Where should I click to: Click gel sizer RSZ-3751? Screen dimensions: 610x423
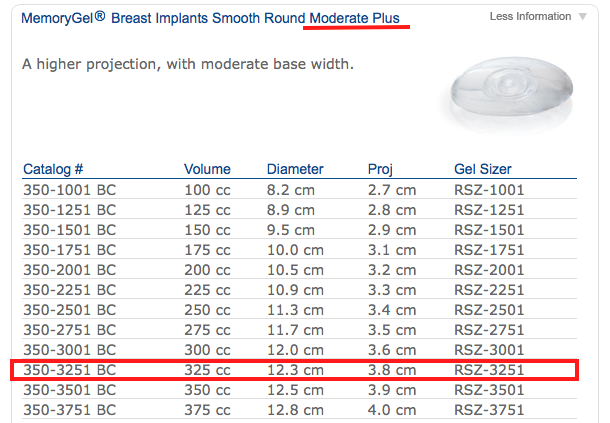(x=489, y=410)
